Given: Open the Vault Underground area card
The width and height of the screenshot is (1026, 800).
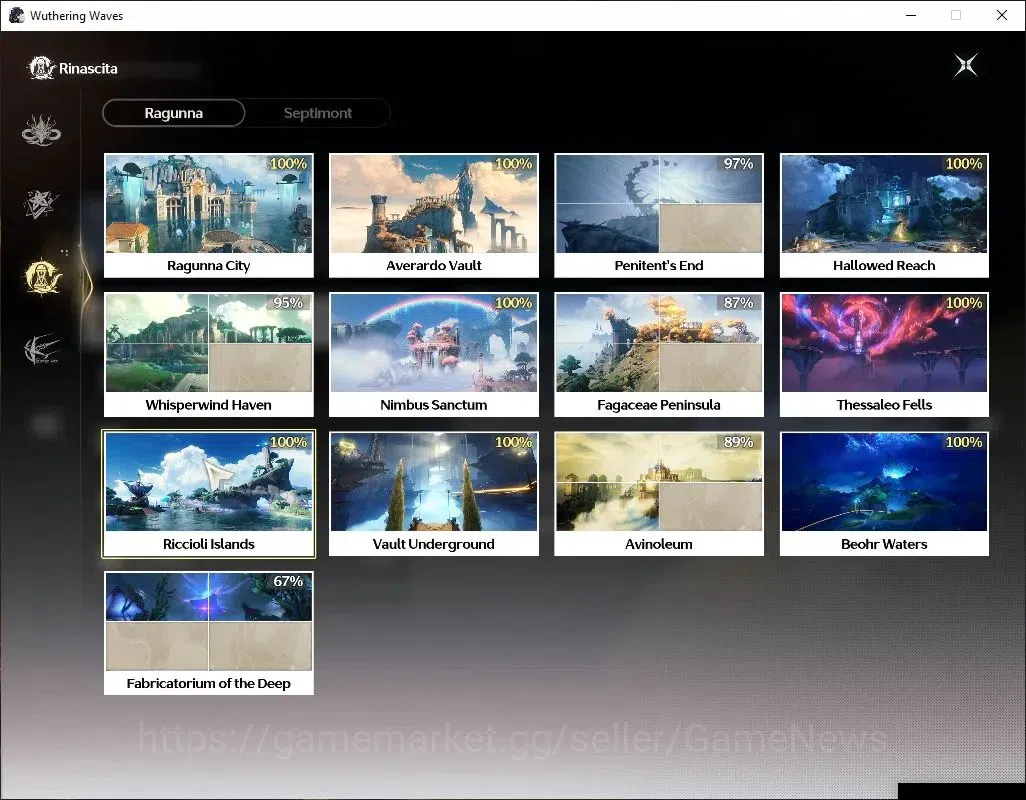Looking at the screenshot, I should (434, 494).
